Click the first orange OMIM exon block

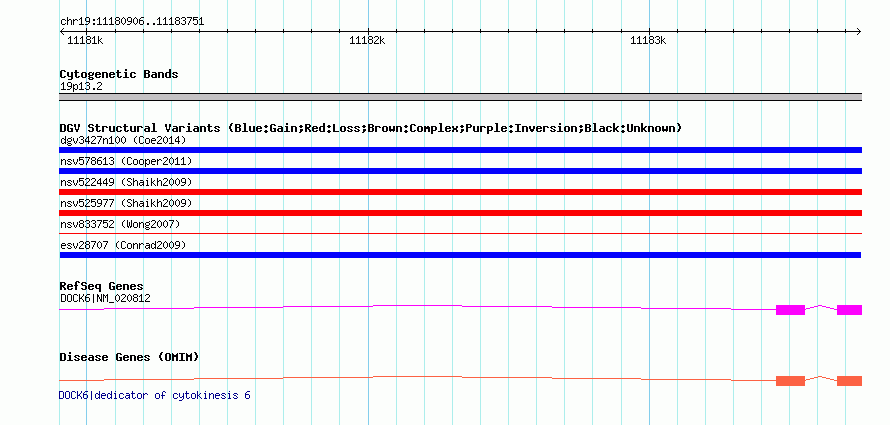pyautogui.click(x=790, y=381)
